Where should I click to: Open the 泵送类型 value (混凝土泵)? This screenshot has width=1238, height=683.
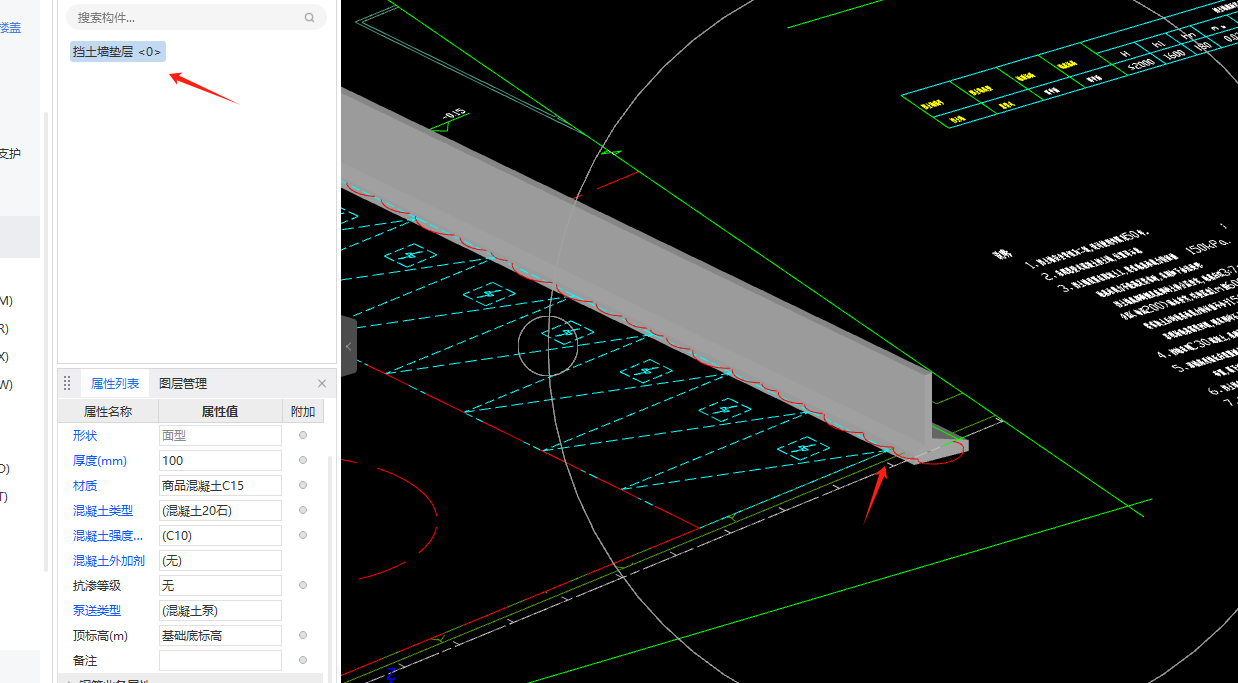pos(220,611)
